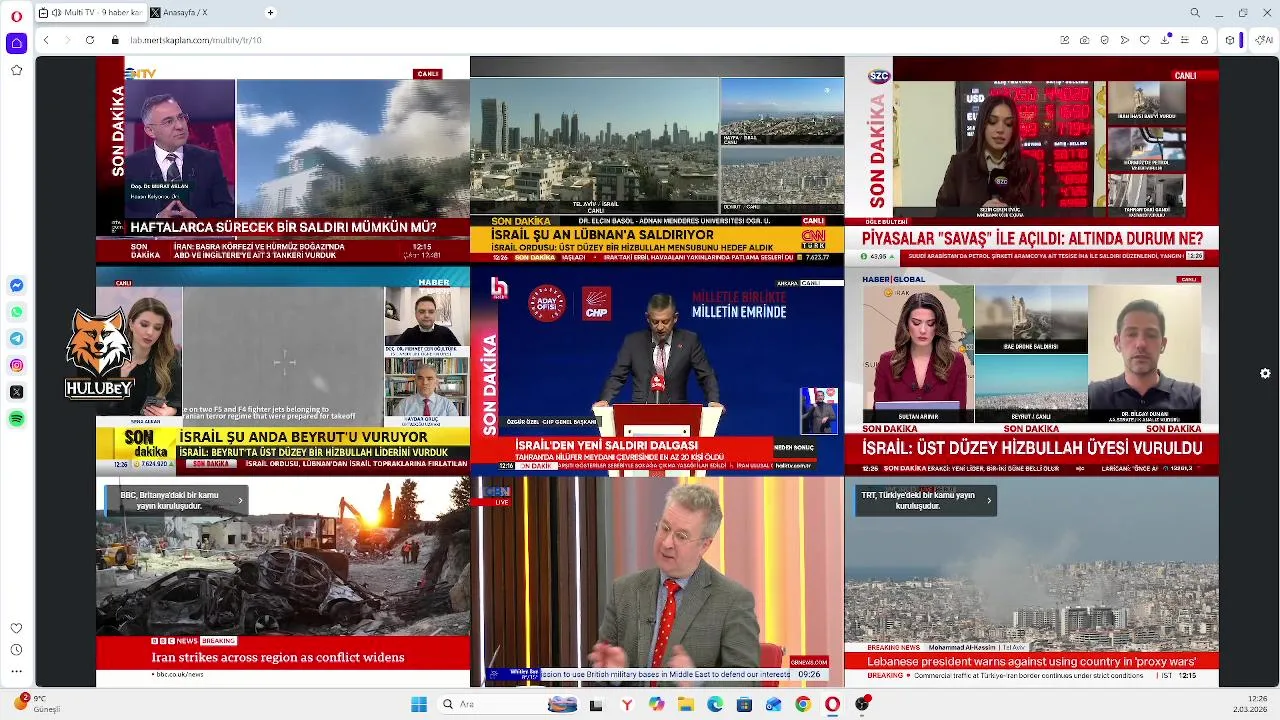Click 'PİYASALAR SAVAŞ İLE AÇILDI' headline

tap(1032, 239)
